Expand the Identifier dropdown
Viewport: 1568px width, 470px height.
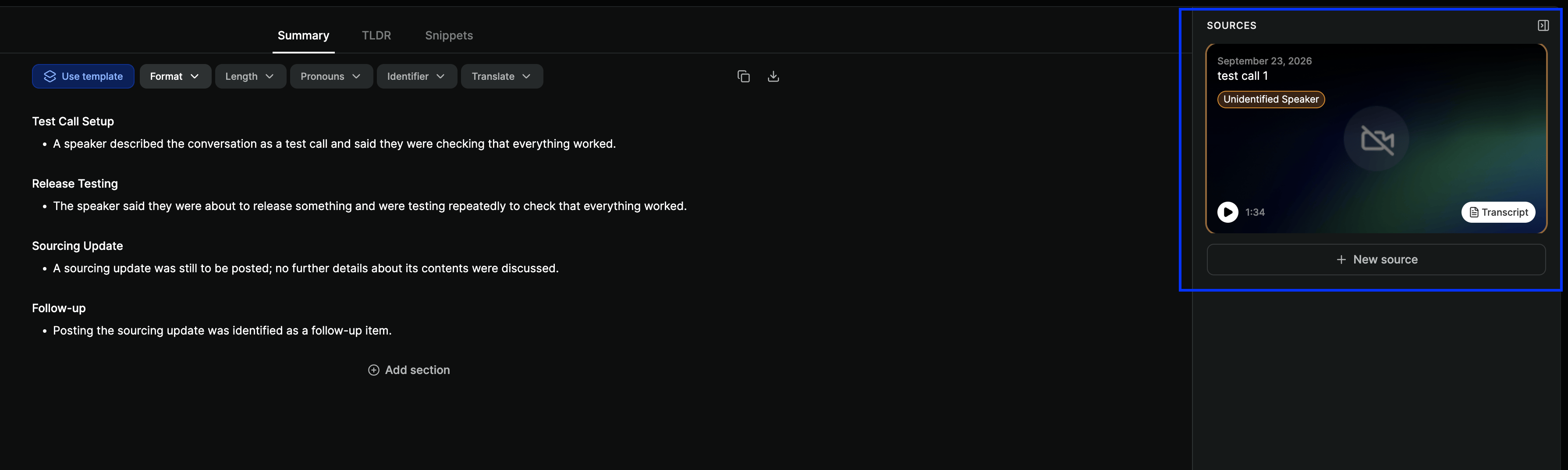click(x=416, y=76)
